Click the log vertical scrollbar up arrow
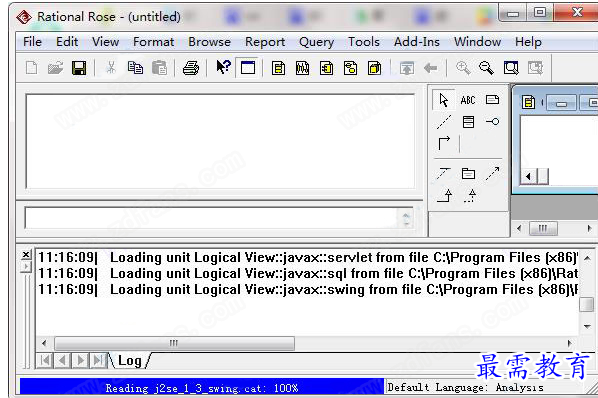Screen dimensions: 598x398 587,258
